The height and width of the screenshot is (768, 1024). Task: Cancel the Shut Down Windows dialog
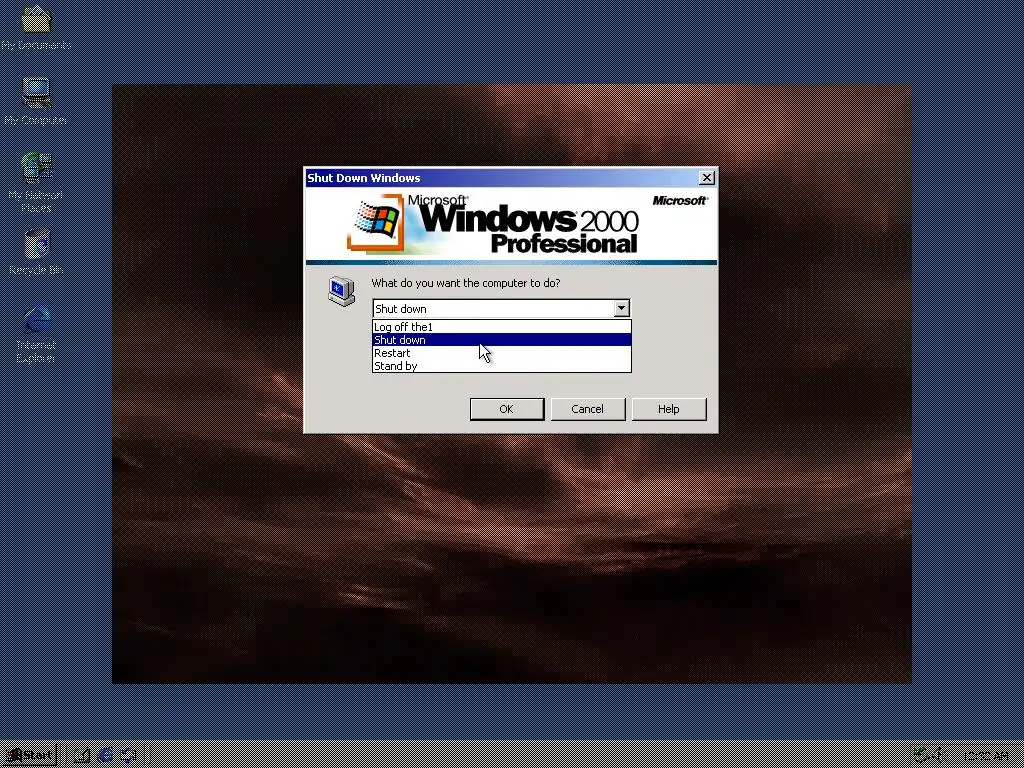(x=588, y=409)
